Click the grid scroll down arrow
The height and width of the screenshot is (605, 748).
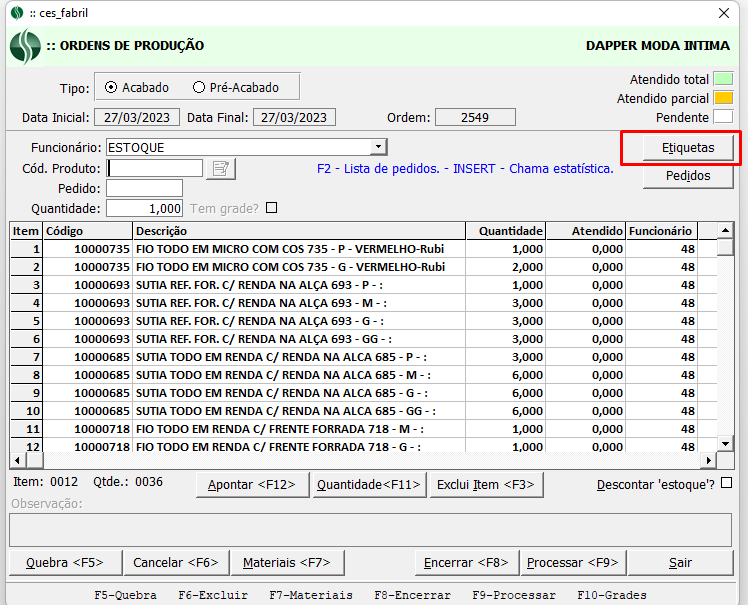[x=725, y=444]
